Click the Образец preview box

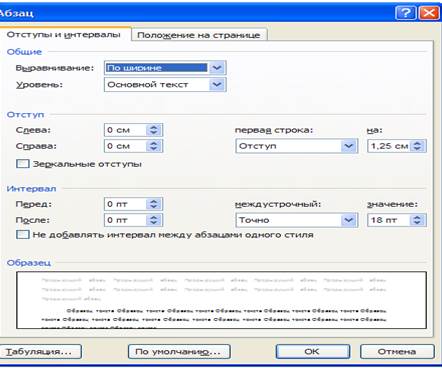click(221, 300)
